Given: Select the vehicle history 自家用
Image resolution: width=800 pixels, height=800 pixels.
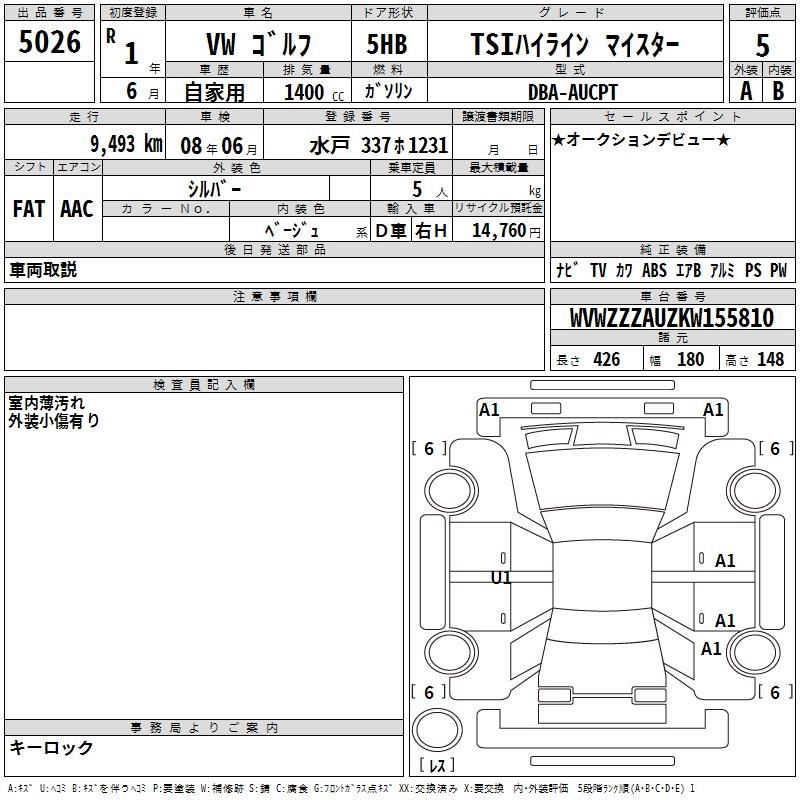Looking at the screenshot, I should click(214, 92).
